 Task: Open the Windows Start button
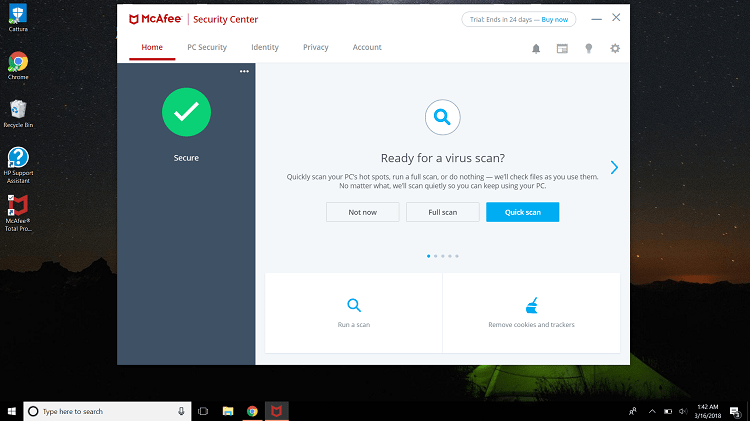tap(11, 411)
